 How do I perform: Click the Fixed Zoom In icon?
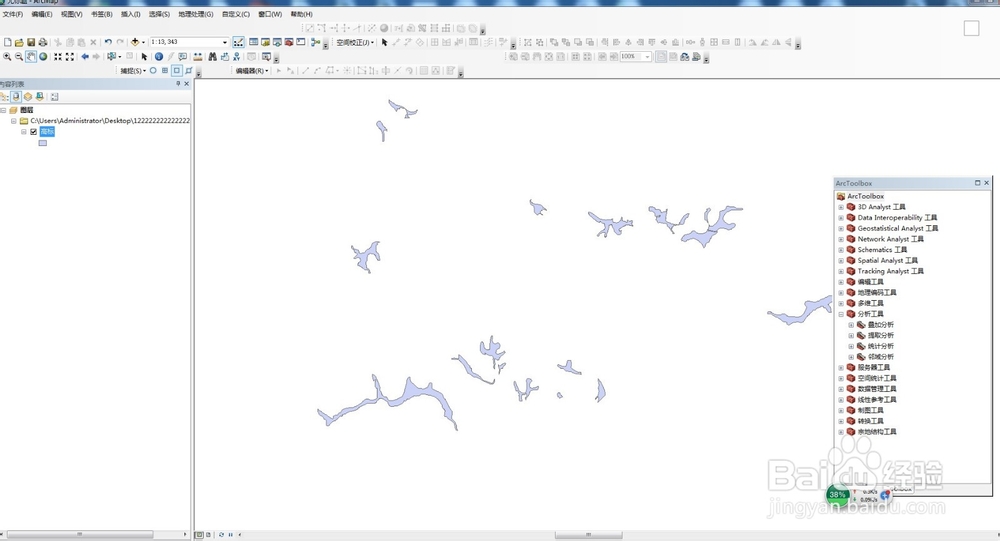58,56
